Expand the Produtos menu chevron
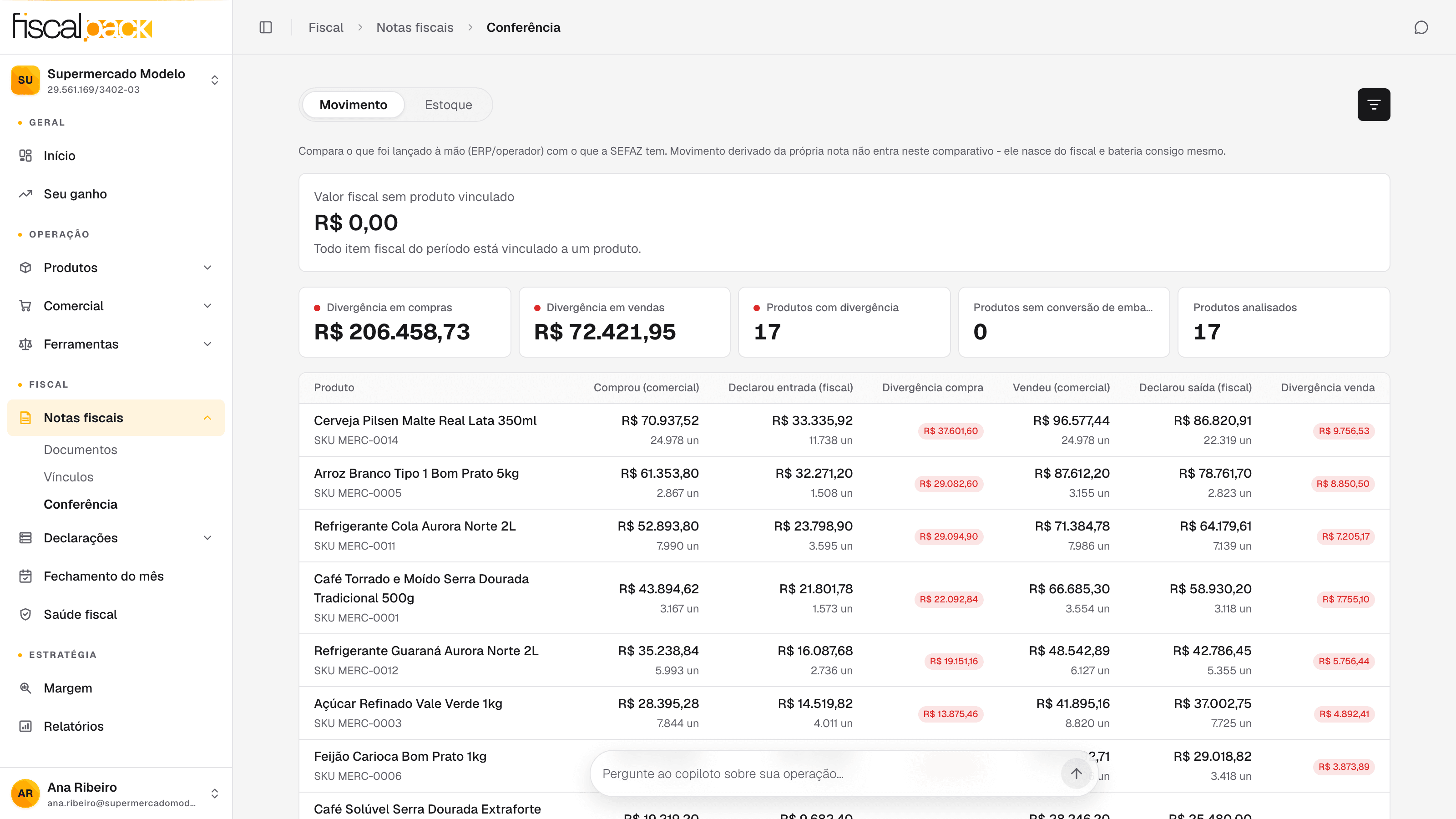The width and height of the screenshot is (1456, 819). pos(207,268)
